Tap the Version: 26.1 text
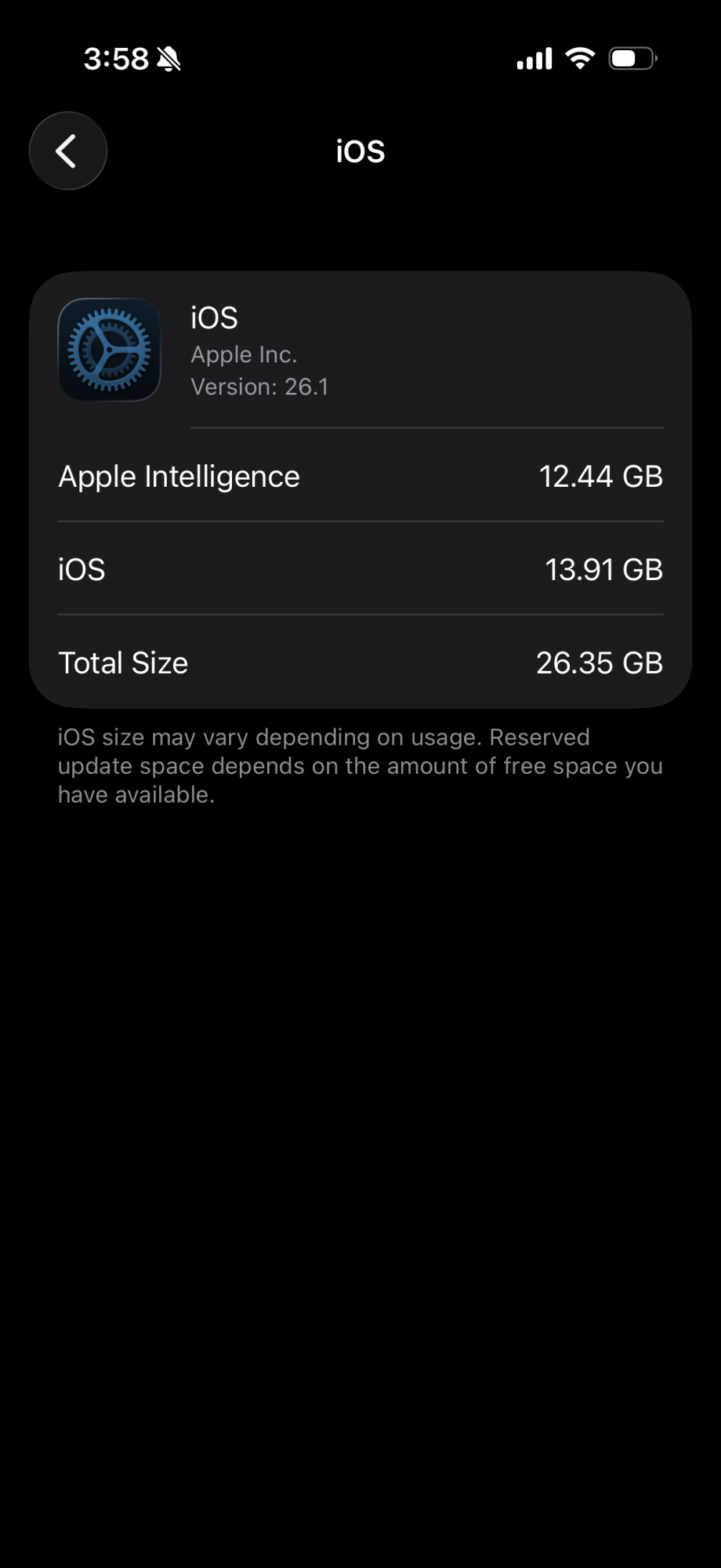 259,387
